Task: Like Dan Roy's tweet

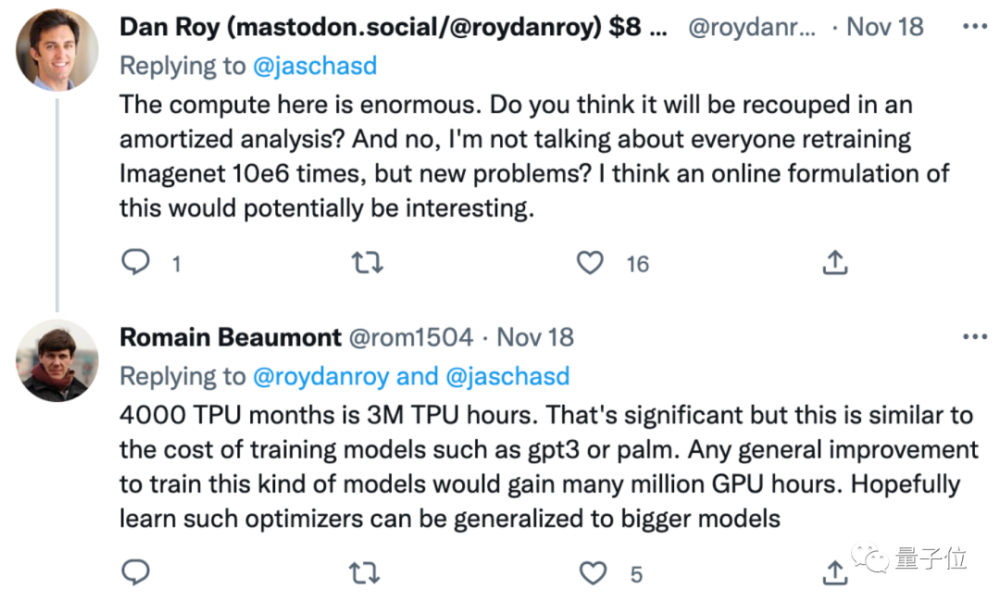Action: [590, 262]
